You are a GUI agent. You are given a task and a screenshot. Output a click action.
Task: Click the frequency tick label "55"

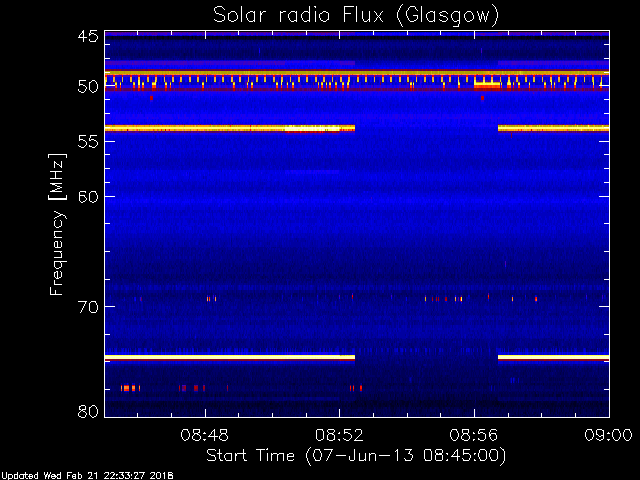coord(88,142)
